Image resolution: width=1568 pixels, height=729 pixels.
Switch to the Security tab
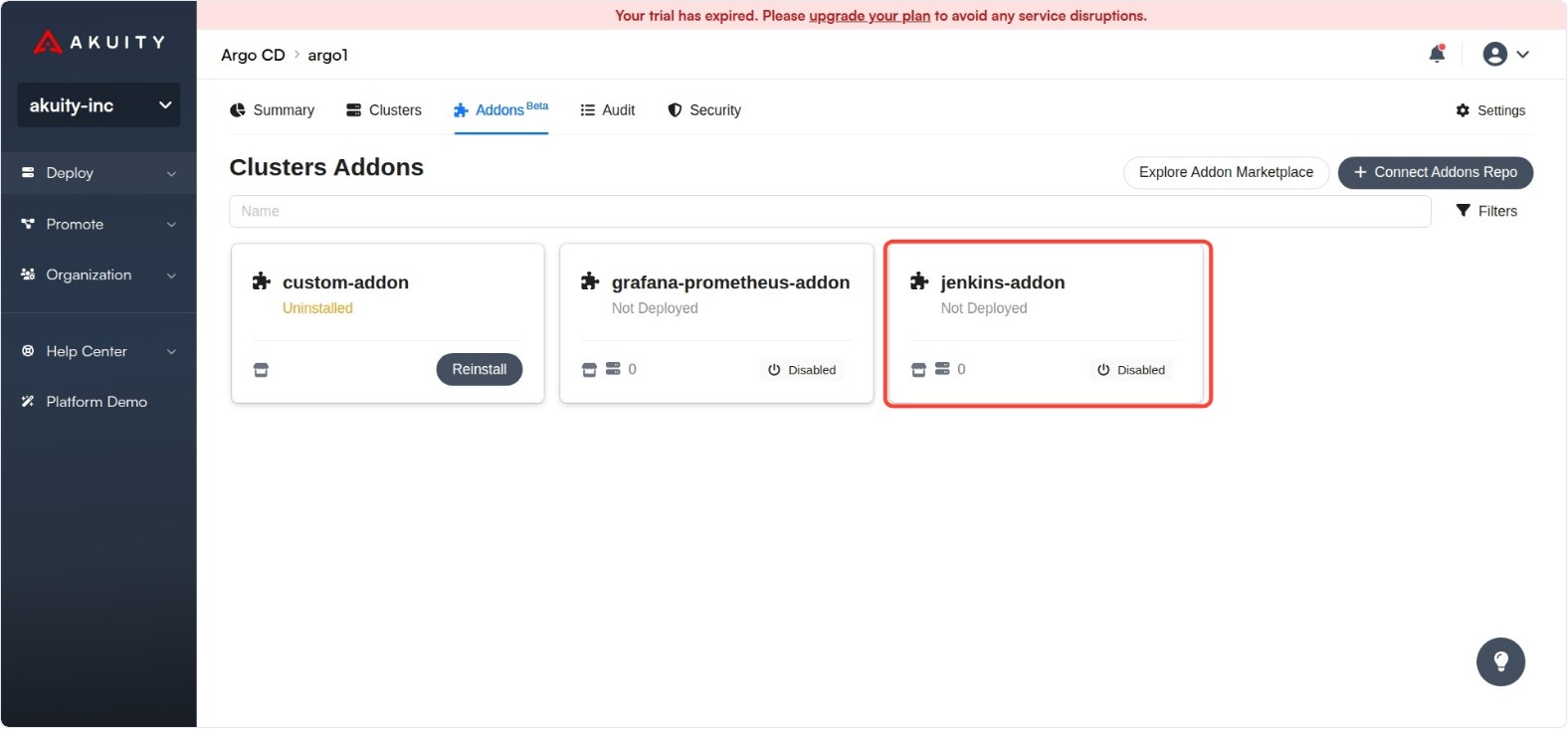click(x=704, y=110)
